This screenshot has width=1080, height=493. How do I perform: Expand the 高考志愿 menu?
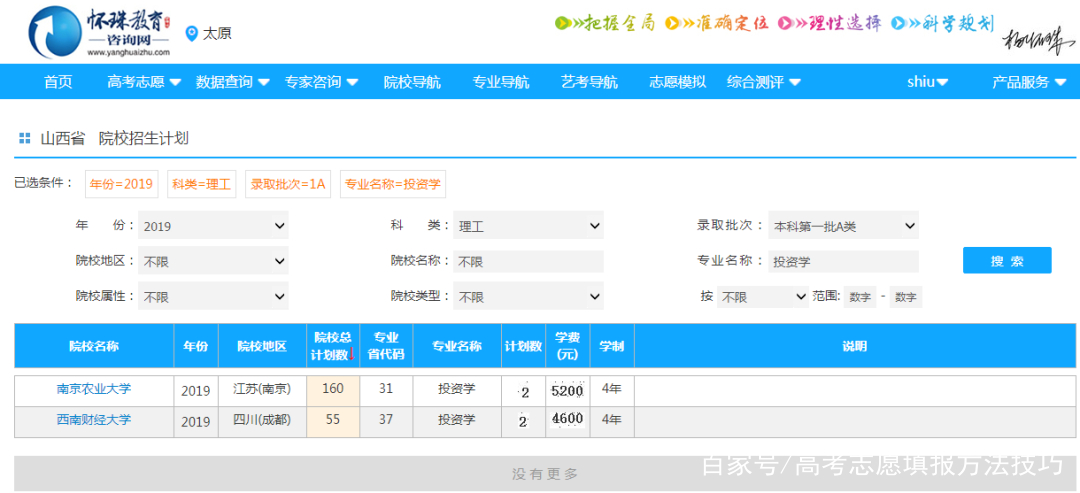tap(144, 82)
